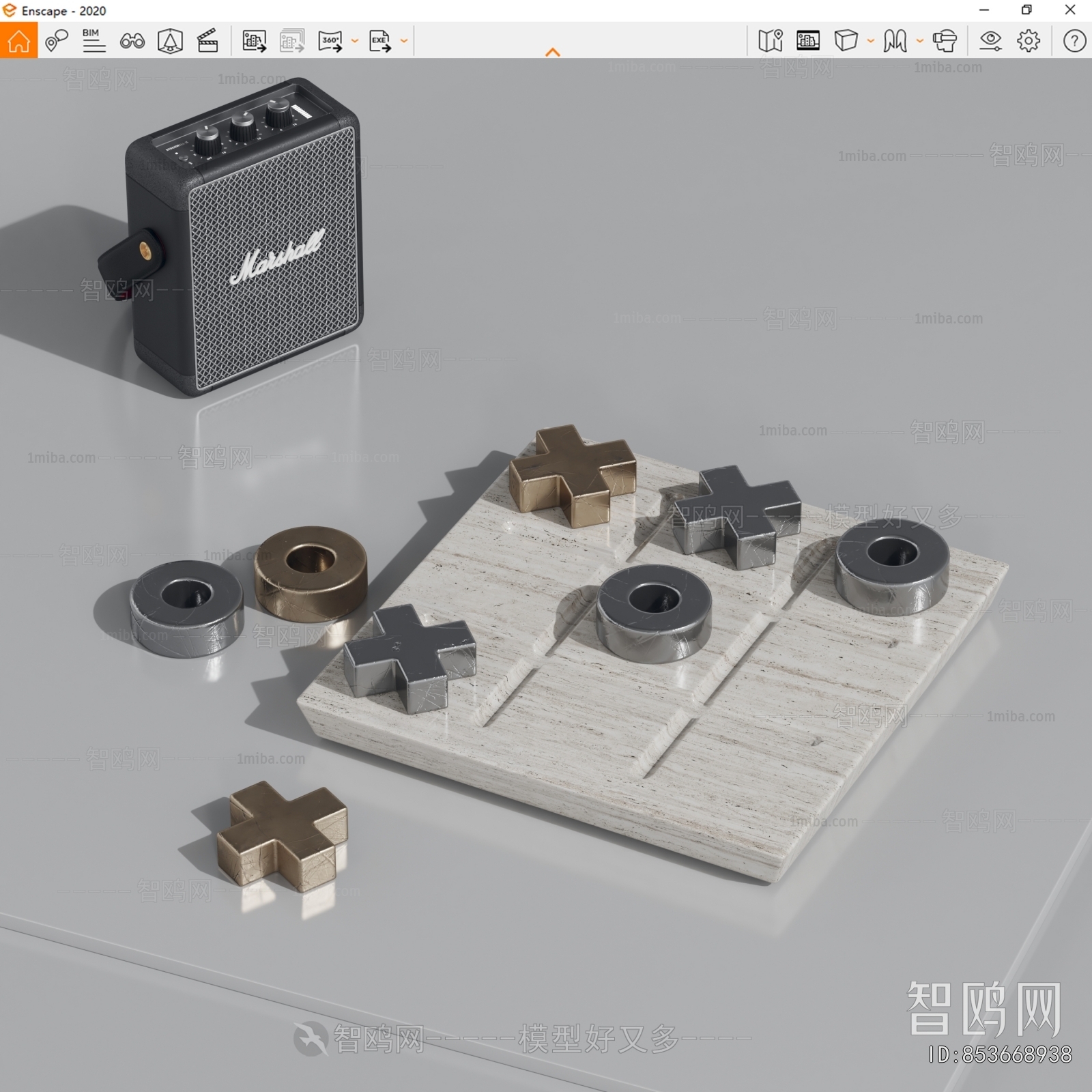Export a 360° panorama
Screen dimensions: 1092x1092
(x=330, y=41)
